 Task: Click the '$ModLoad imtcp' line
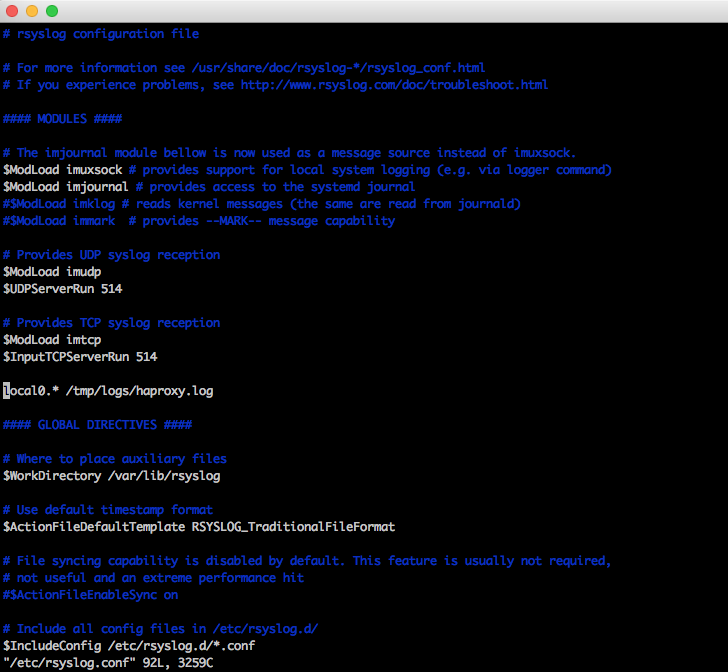[52, 340]
